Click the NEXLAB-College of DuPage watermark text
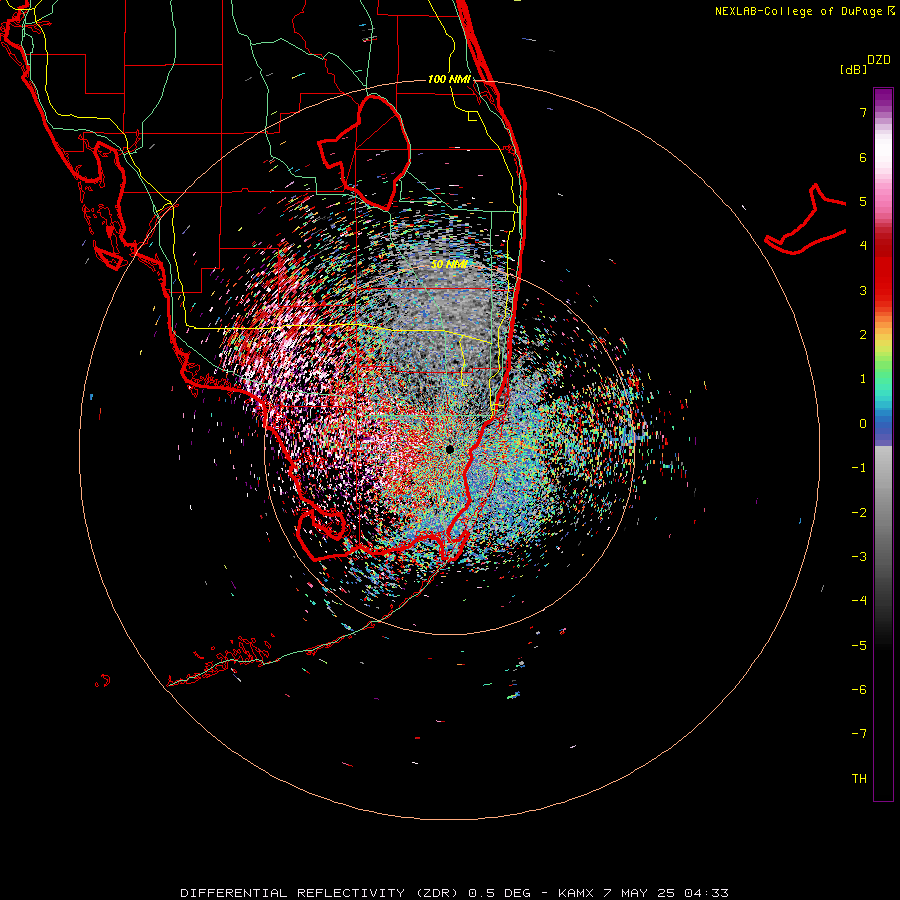The image size is (900, 900). [805, 11]
